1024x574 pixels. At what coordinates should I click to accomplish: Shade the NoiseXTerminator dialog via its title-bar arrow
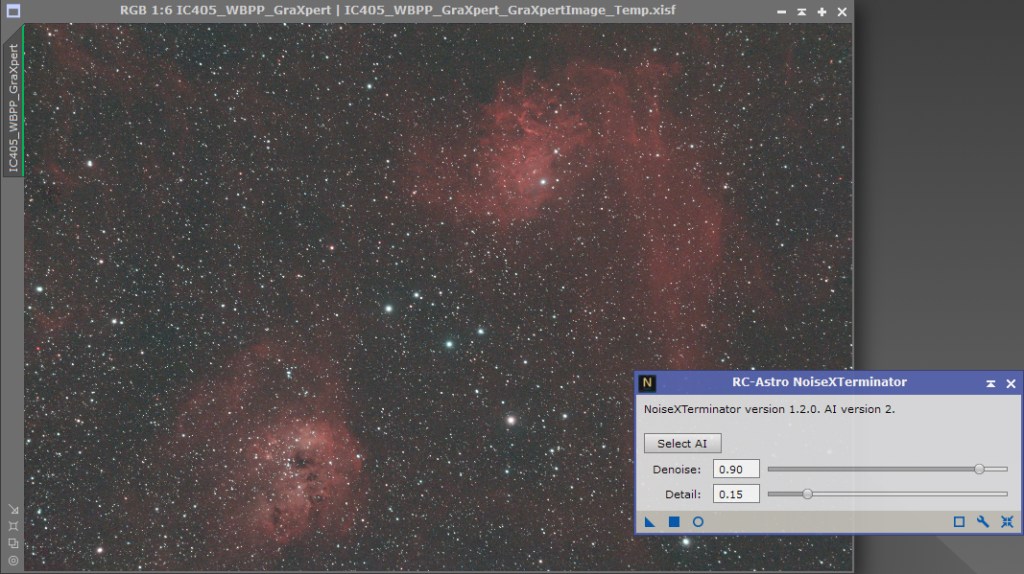pyautogui.click(x=990, y=383)
